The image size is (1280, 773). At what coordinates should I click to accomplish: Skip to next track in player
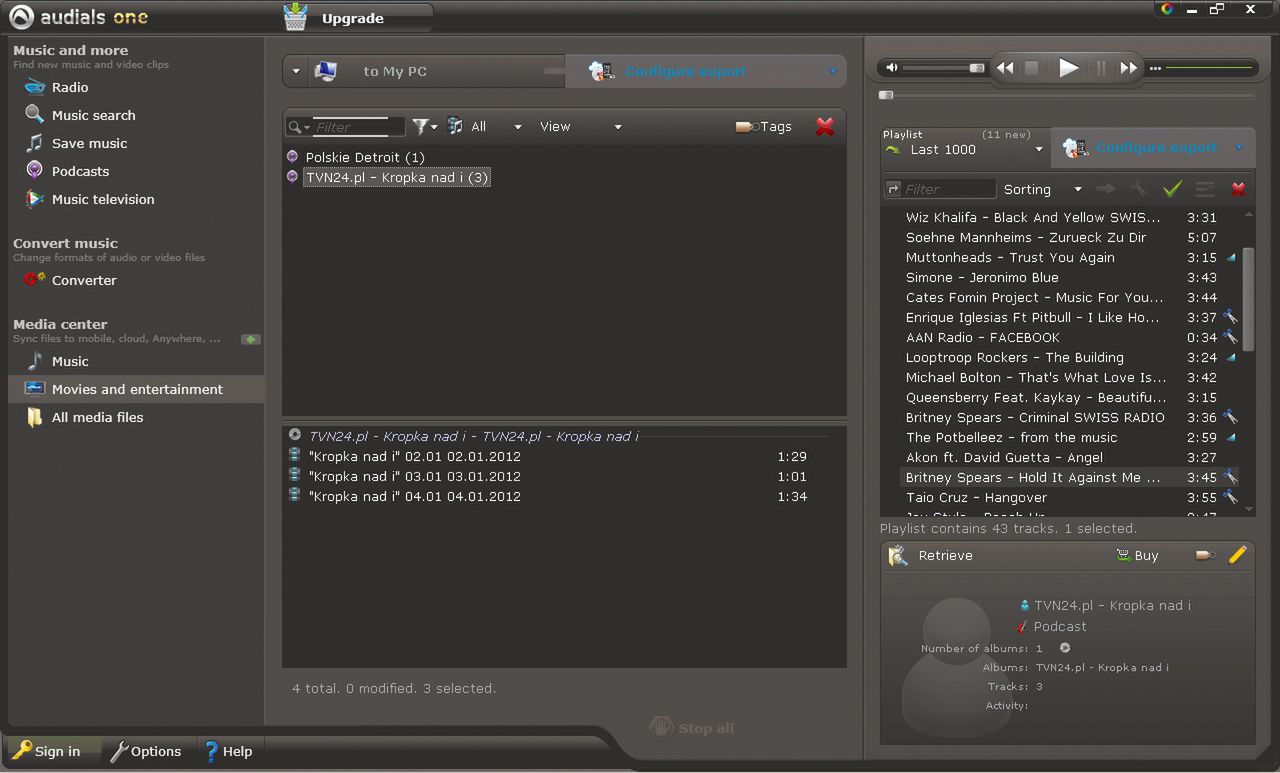1129,68
